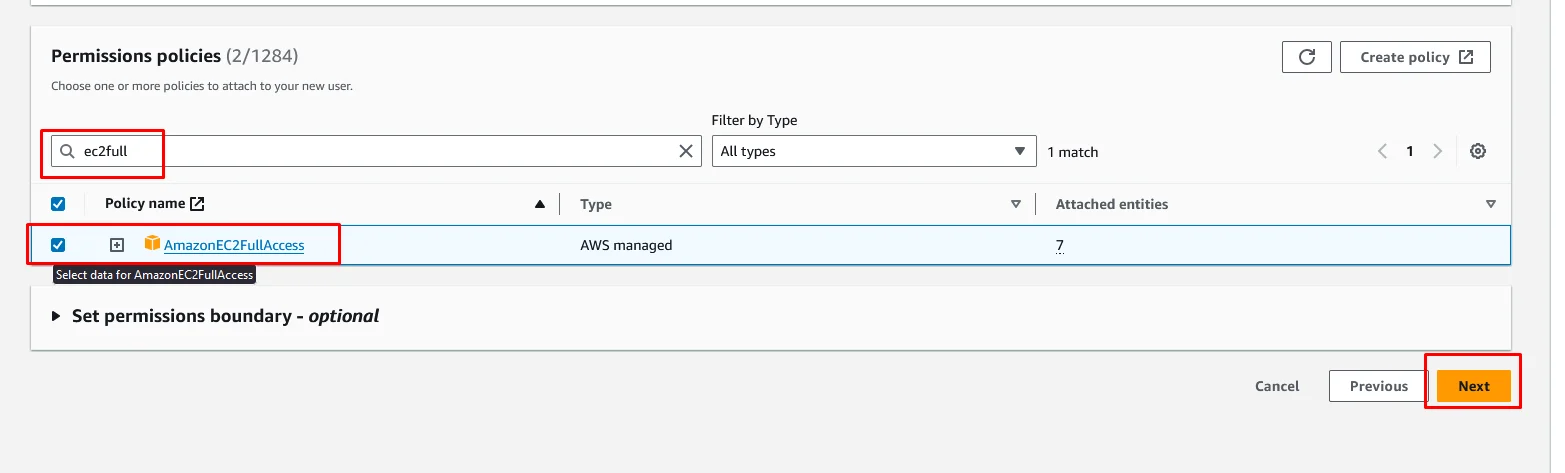Click the attached entities count 7
Viewport: 1565px width, 473px height.
click(x=1059, y=245)
